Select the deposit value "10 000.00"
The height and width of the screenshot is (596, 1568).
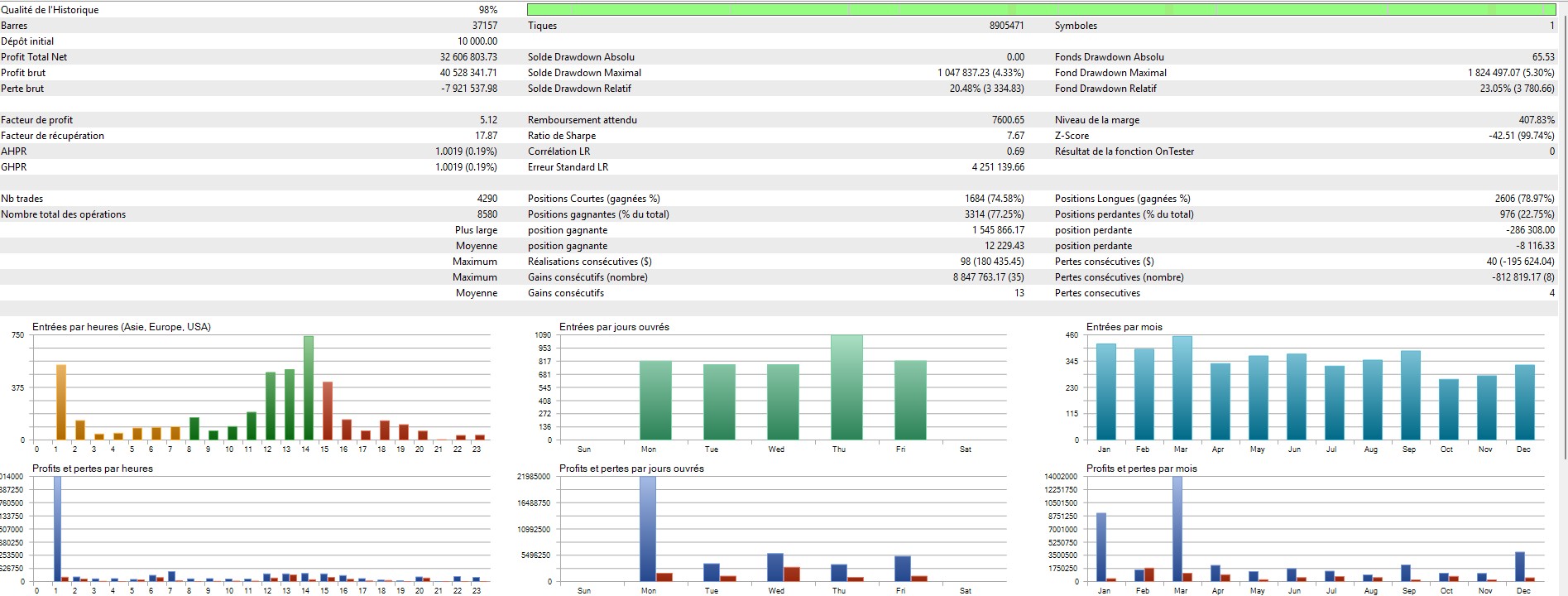point(477,41)
